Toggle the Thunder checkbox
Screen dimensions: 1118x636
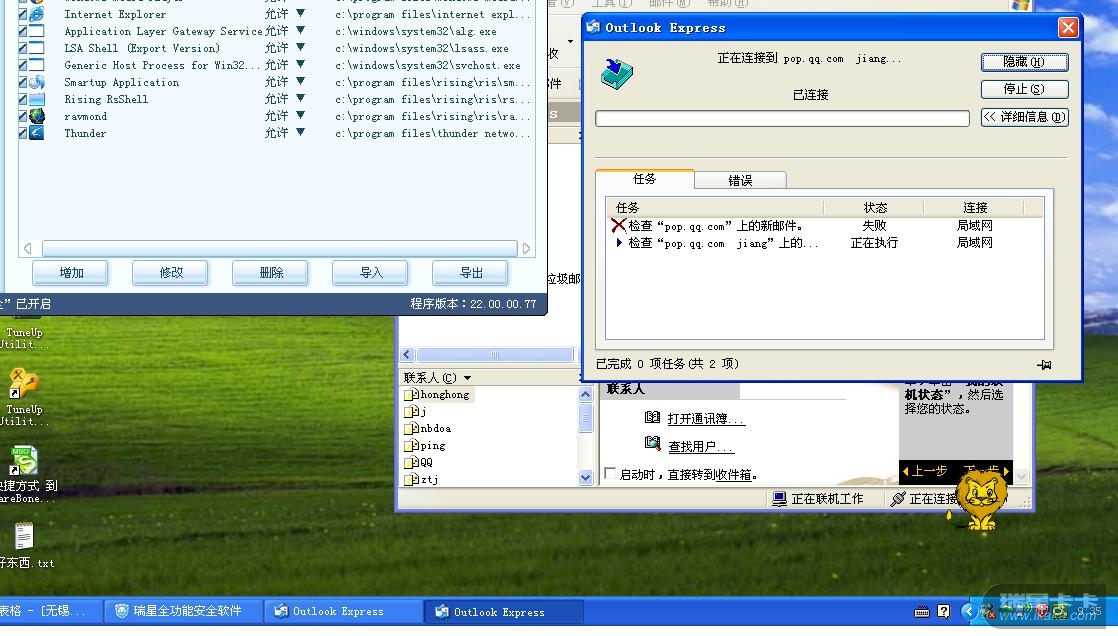pyautogui.click(x=22, y=133)
